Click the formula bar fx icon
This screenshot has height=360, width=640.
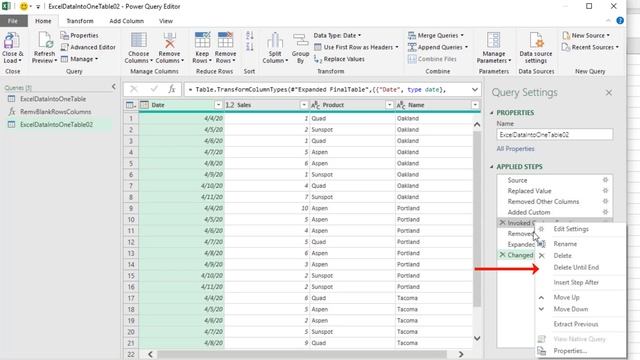tap(171, 89)
